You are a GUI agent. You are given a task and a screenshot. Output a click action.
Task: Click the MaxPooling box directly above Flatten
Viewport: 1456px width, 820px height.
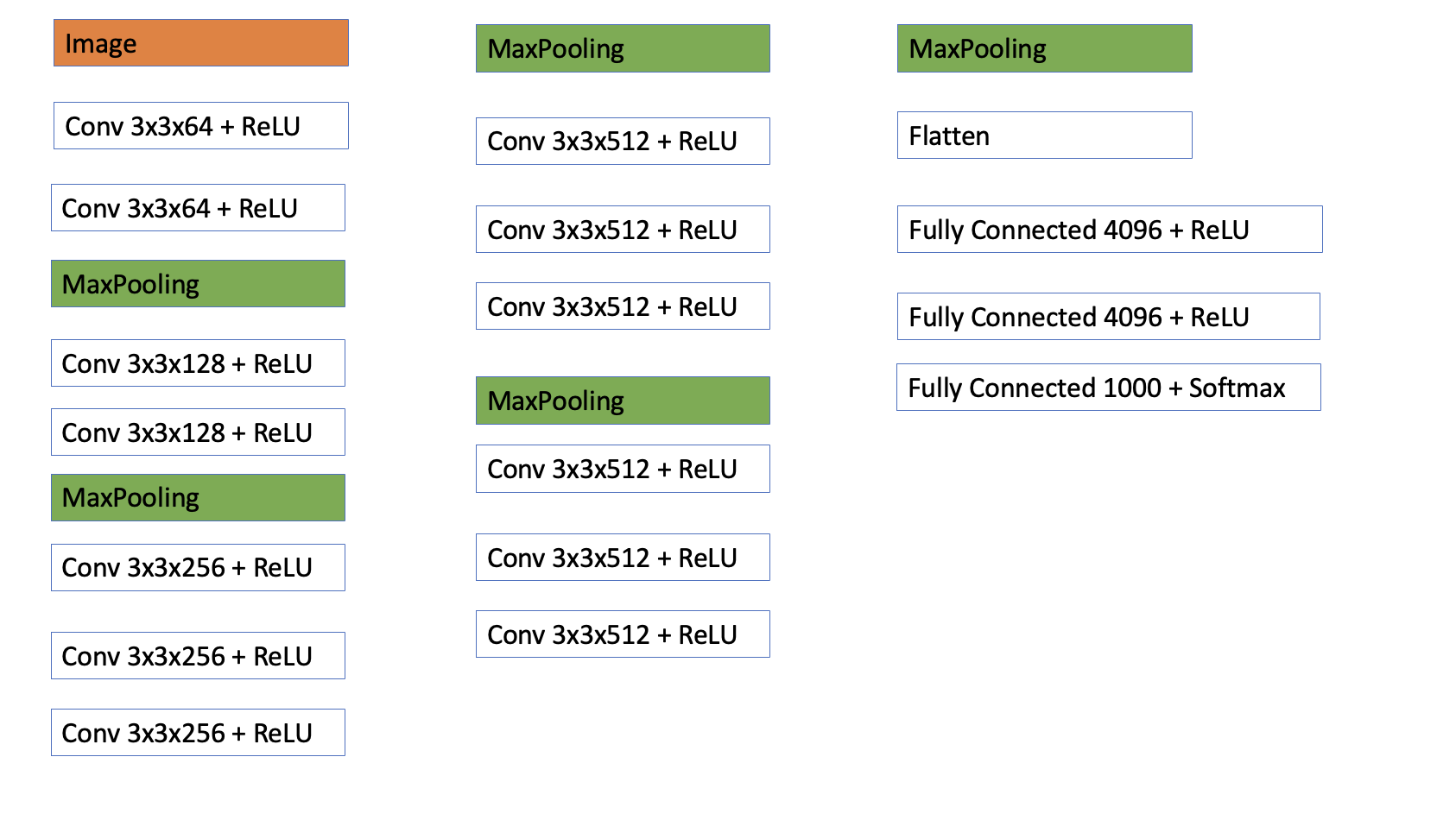[1044, 48]
